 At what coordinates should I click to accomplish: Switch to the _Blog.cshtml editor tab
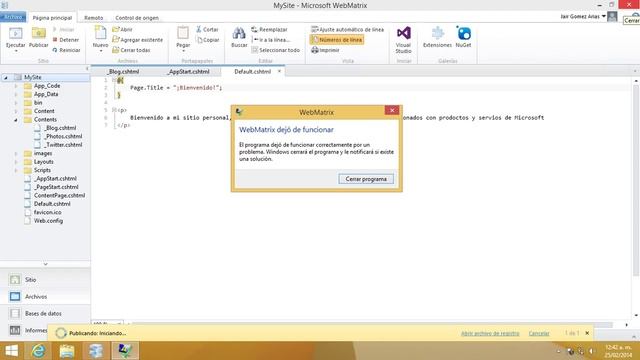point(123,71)
